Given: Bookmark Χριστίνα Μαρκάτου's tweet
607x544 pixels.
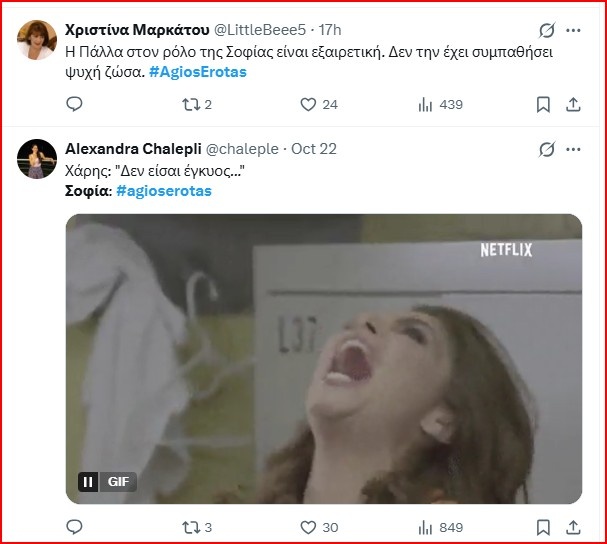Looking at the screenshot, I should click(x=543, y=104).
